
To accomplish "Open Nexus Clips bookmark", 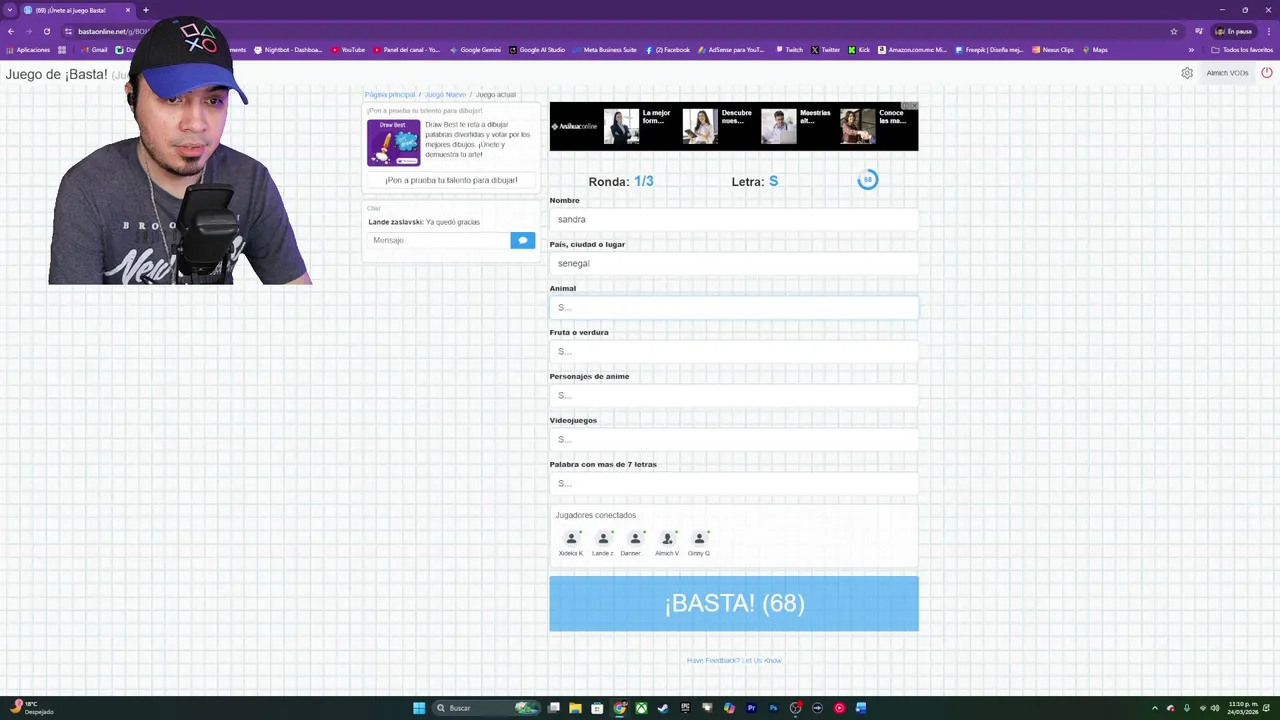I will coord(1053,50).
